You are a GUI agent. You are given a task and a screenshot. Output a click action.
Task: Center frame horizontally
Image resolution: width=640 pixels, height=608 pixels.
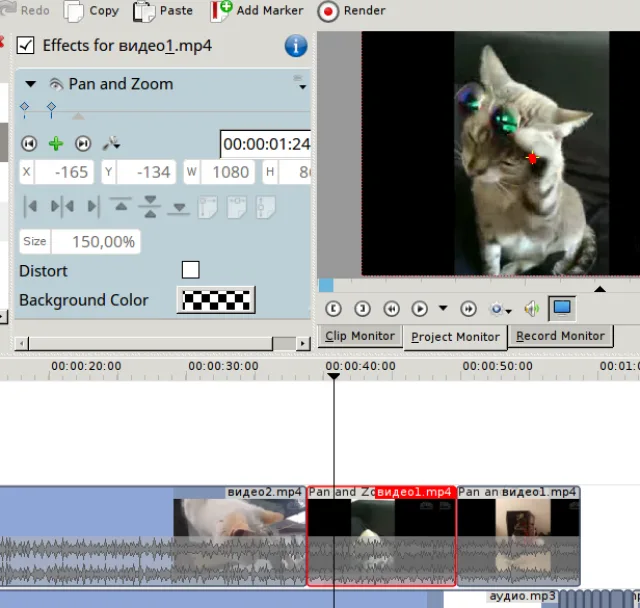62,206
